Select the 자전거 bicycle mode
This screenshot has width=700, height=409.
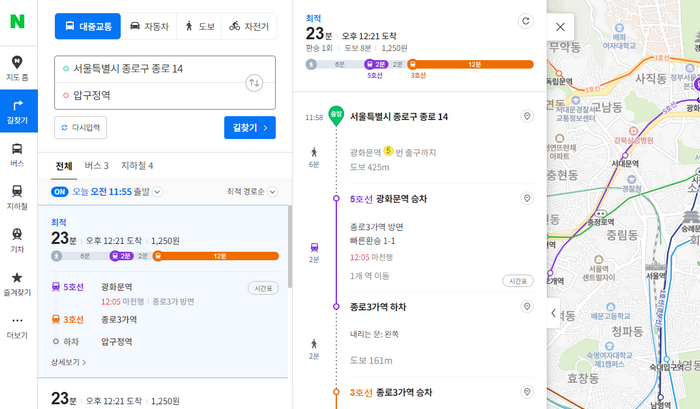[x=249, y=26]
